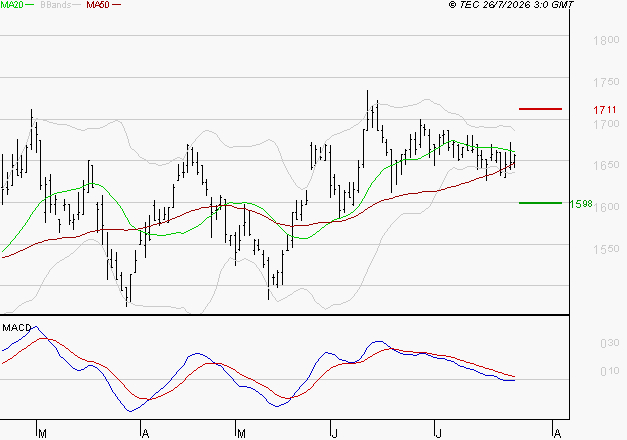
Task: Click the MACD panel label
Action: pyautogui.click(x=17, y=328)
